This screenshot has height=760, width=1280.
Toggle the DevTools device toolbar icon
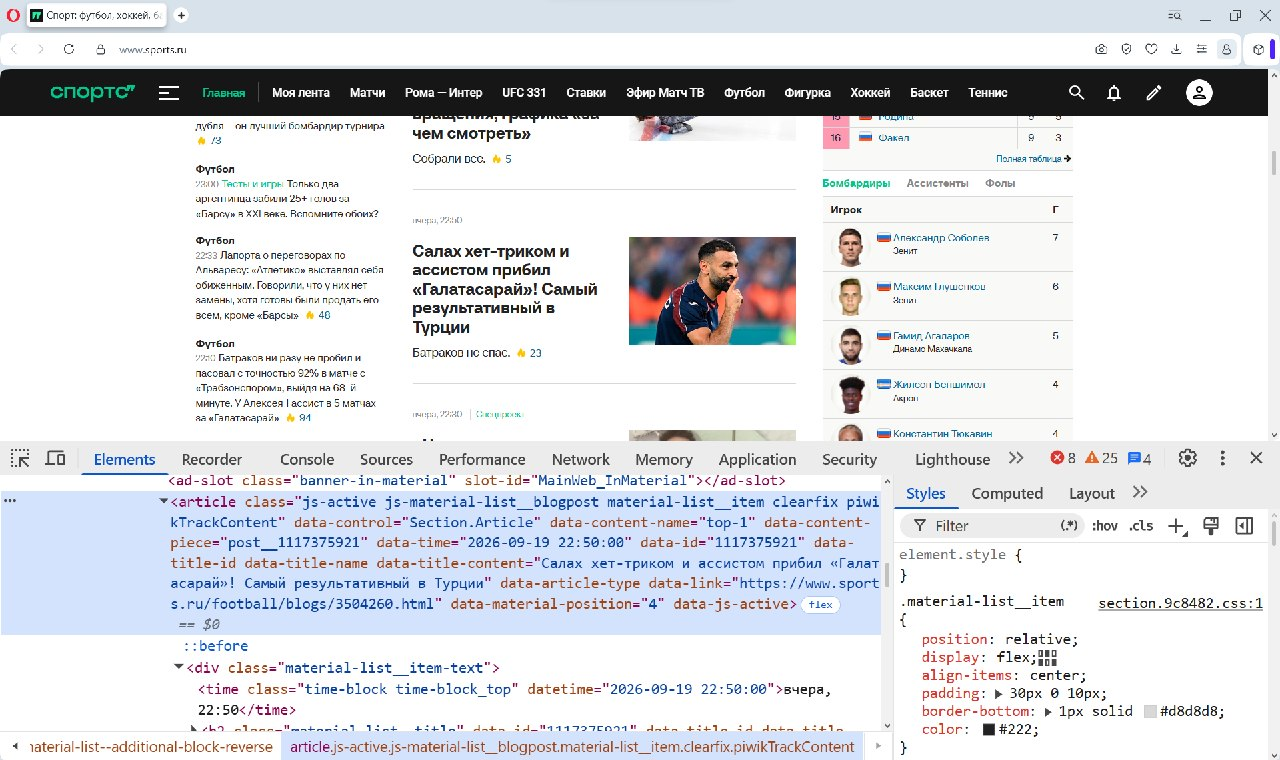(56, 458)
